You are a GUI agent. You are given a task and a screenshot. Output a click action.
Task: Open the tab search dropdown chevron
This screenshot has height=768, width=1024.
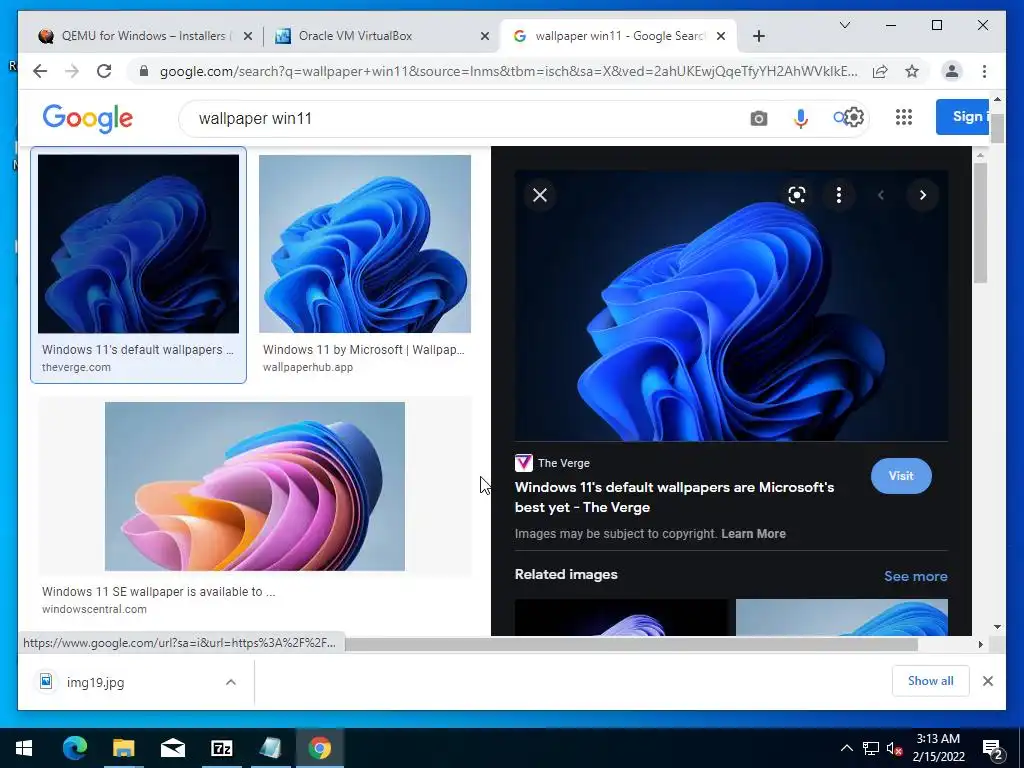pyautogui.click(x=844, y=25)
